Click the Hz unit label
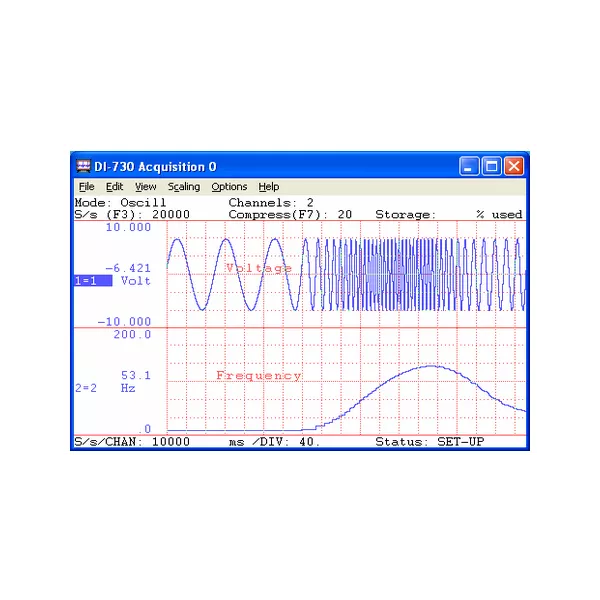The image size is (600, 600). coord(128,388)
